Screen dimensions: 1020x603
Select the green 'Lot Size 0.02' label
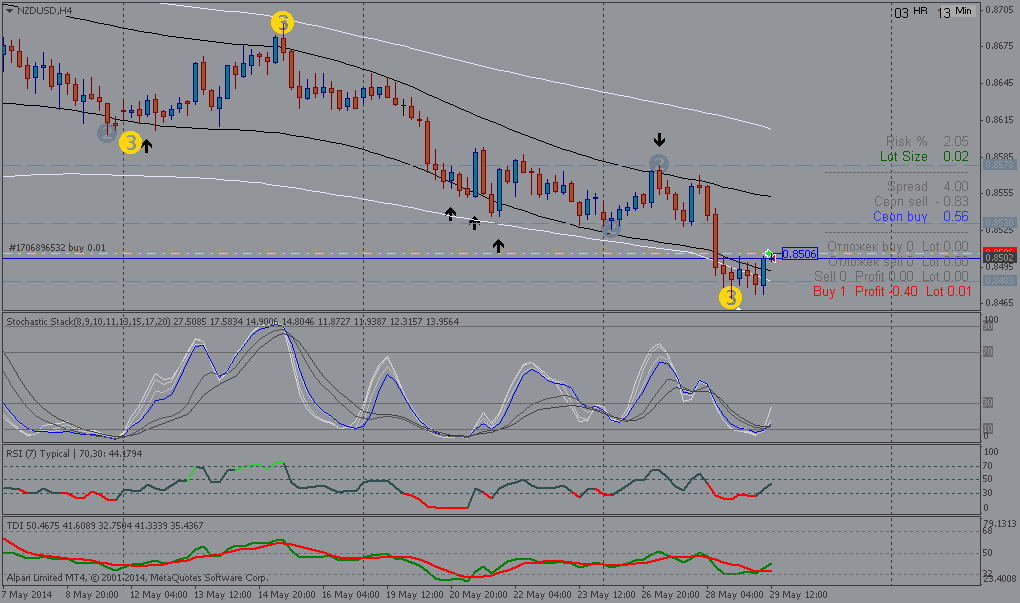click(924, 156)
